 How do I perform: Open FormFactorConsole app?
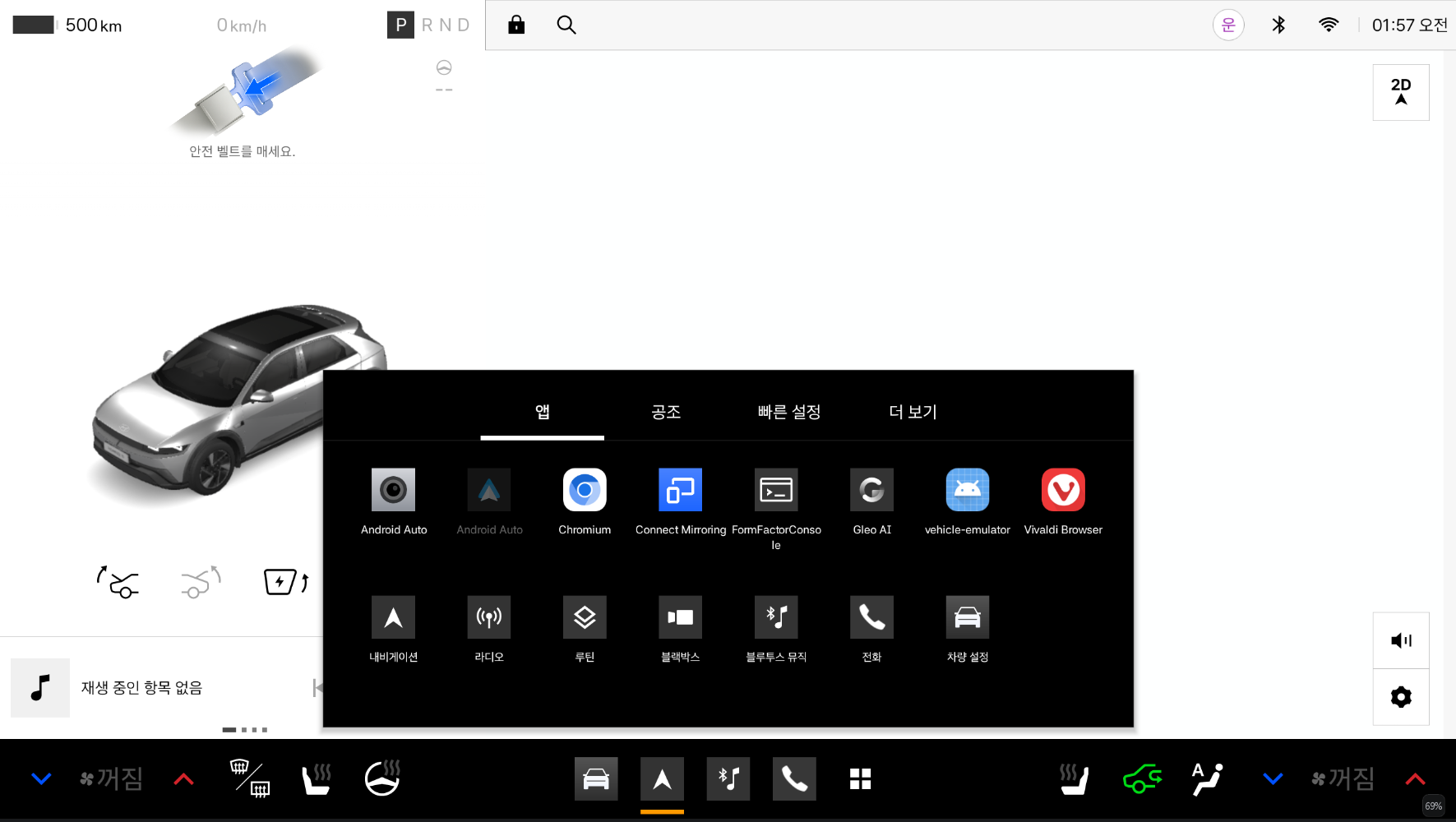tap(776, 490)
